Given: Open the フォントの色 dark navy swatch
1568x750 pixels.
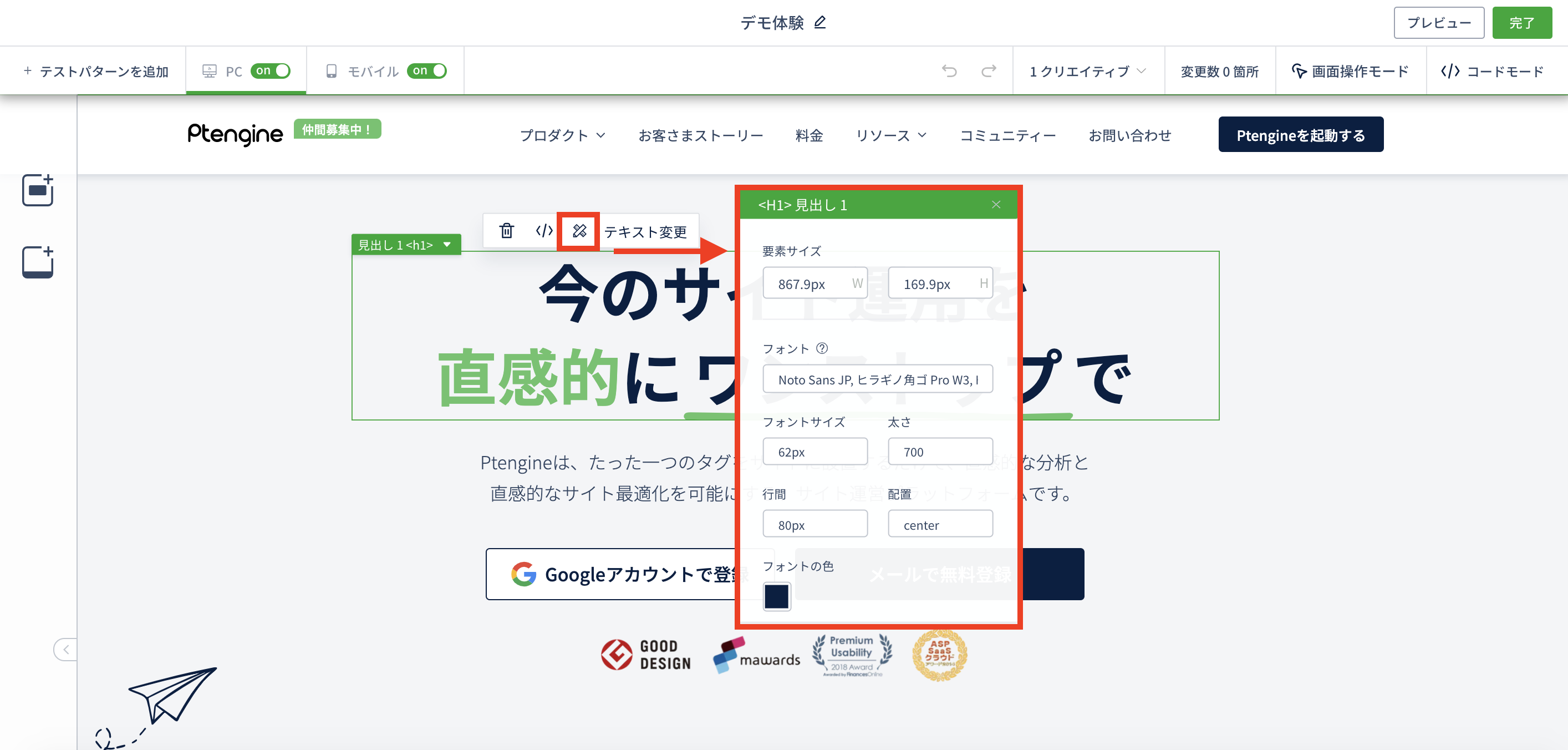Looking at the screenshot, I should pyautogui.click(x=776, y=596).
